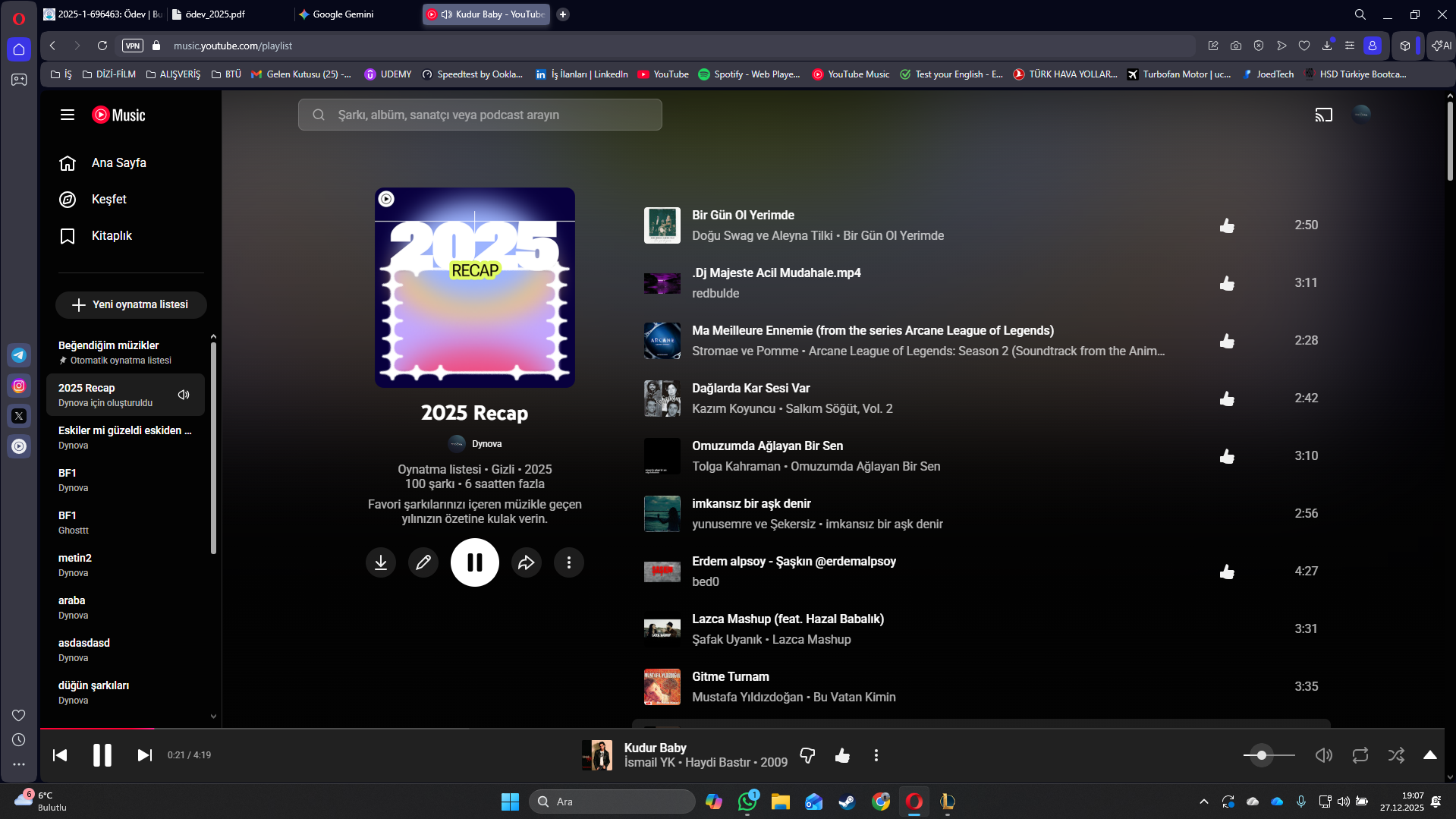The image size is (1456, 819).
Task: Toggle like on Ma Meilleure Ennemie
Action: (x=1227, y=341)
